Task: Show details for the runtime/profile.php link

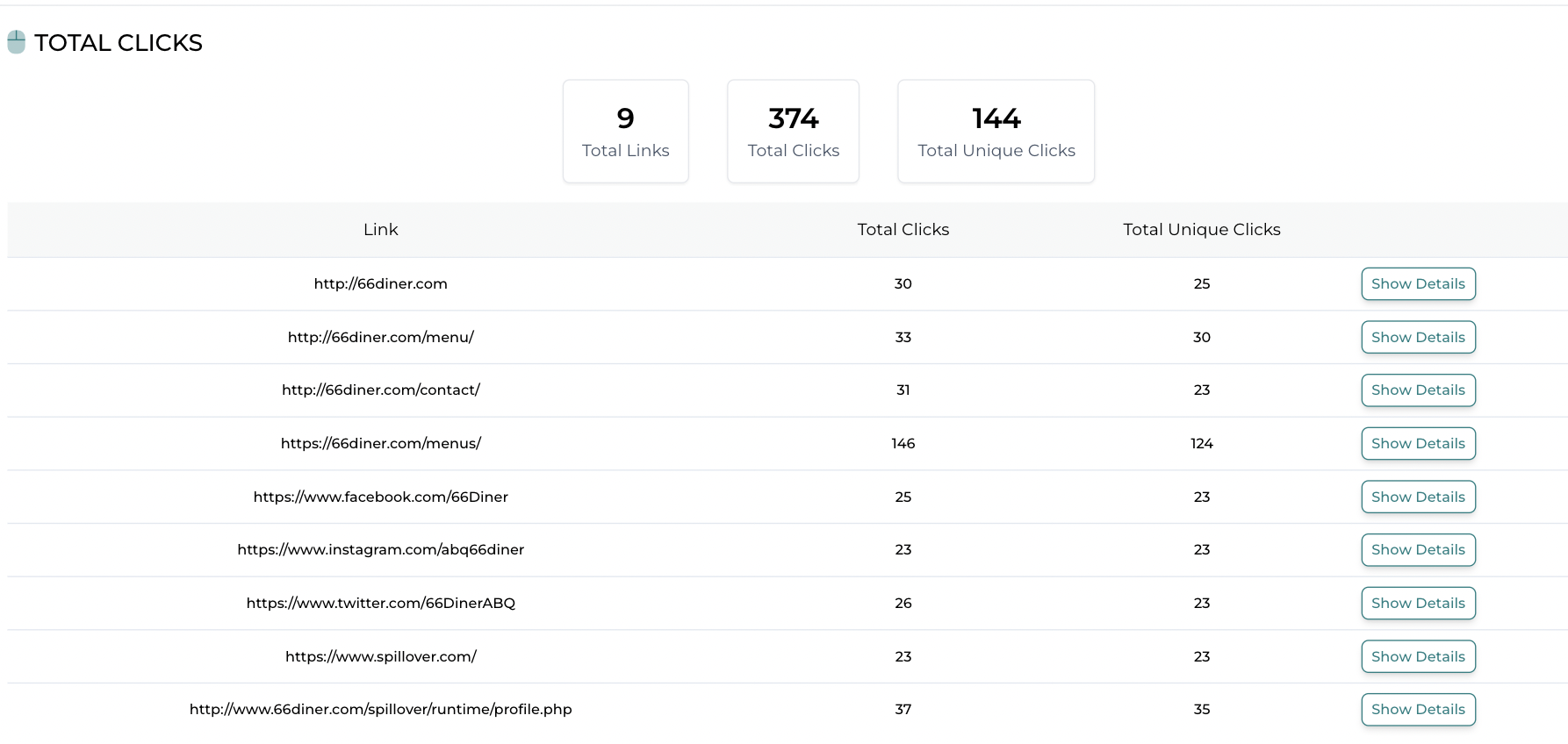Action: [x=1418, y=709]
